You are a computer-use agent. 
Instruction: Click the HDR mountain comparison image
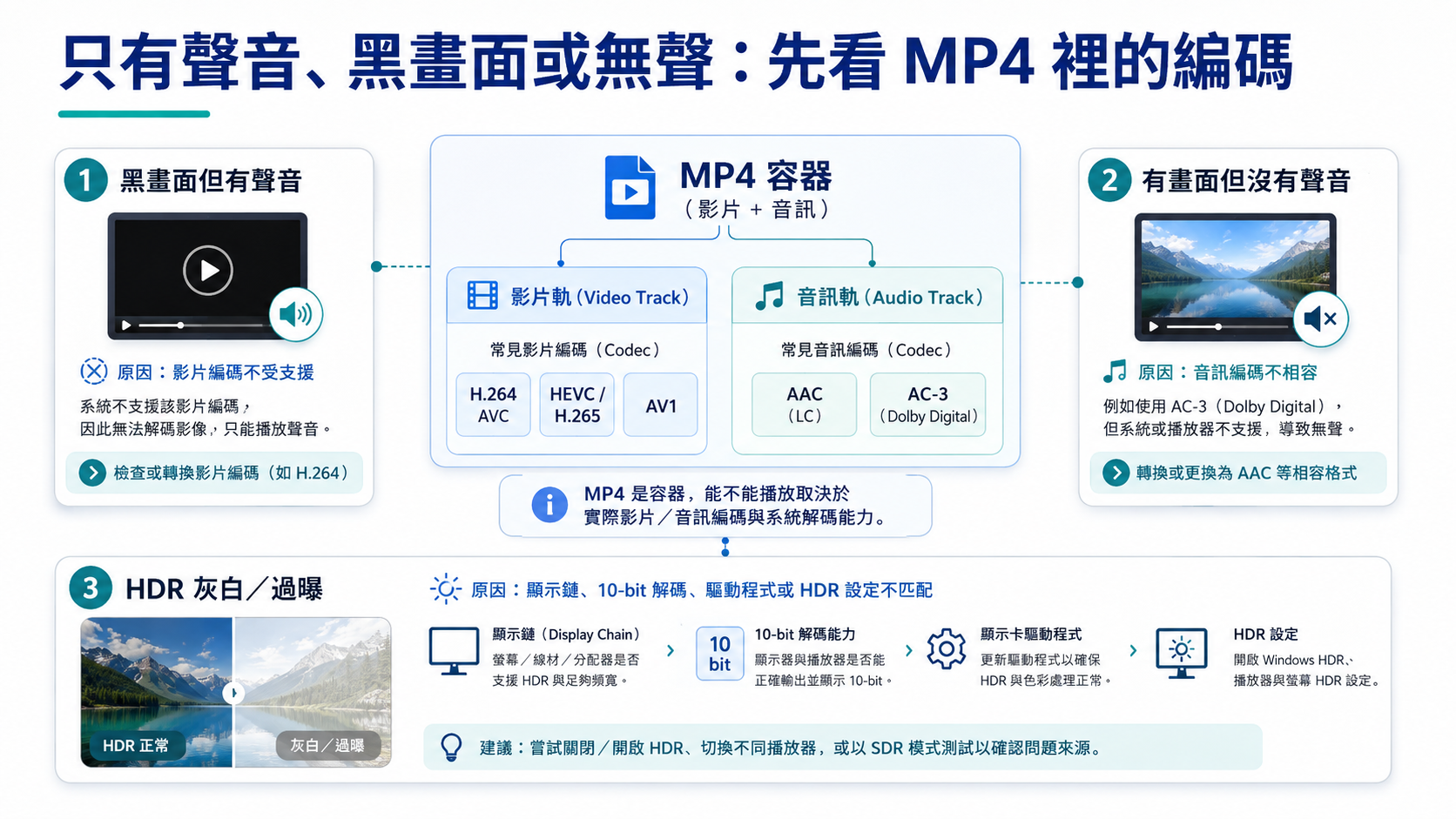click(x=235, y=692)
